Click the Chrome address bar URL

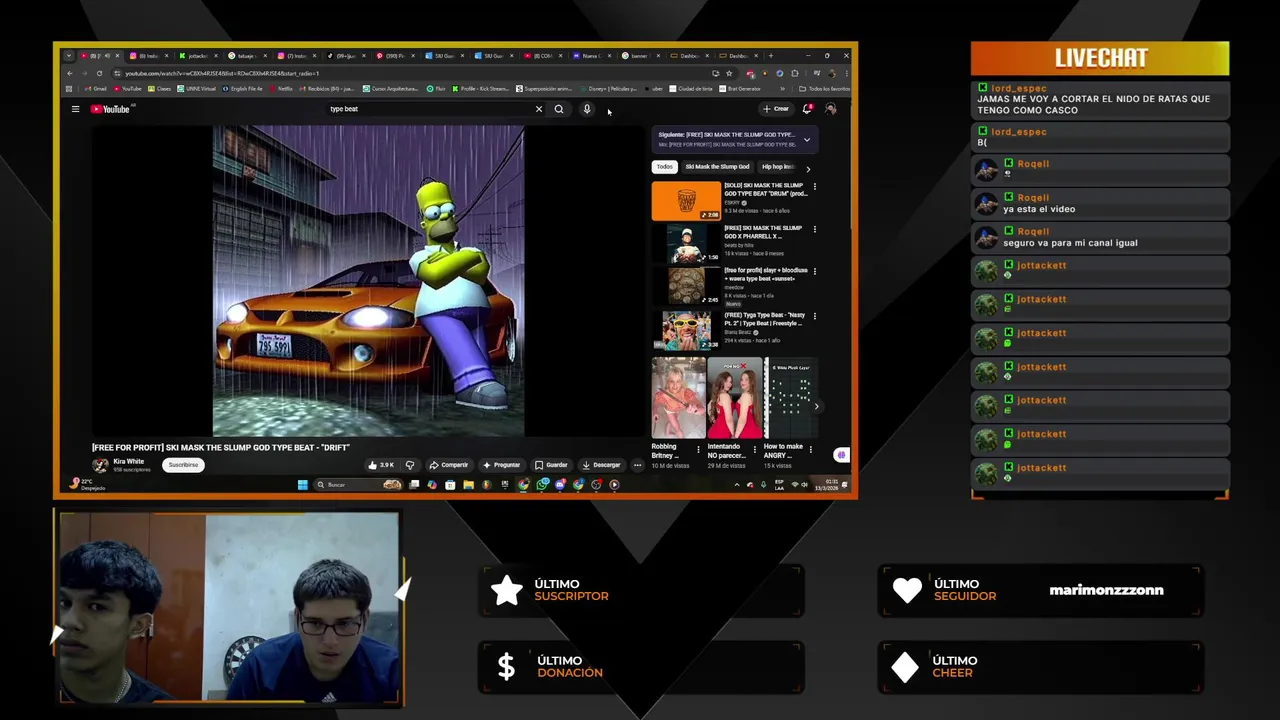(222, 73)
